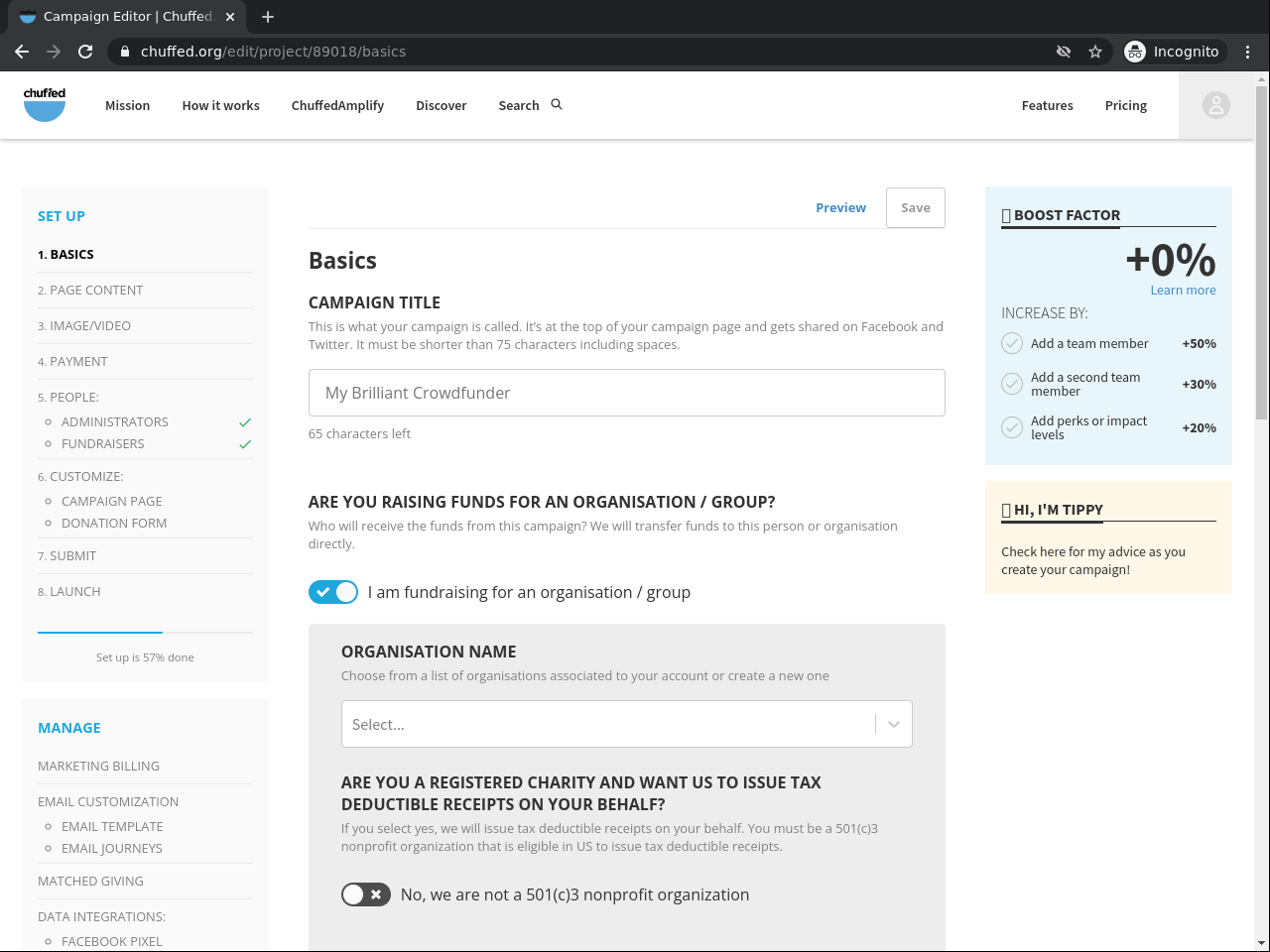Click the Chuffed logo icon
Viewport: 1270px width, 952px height.
click(45, 104)
